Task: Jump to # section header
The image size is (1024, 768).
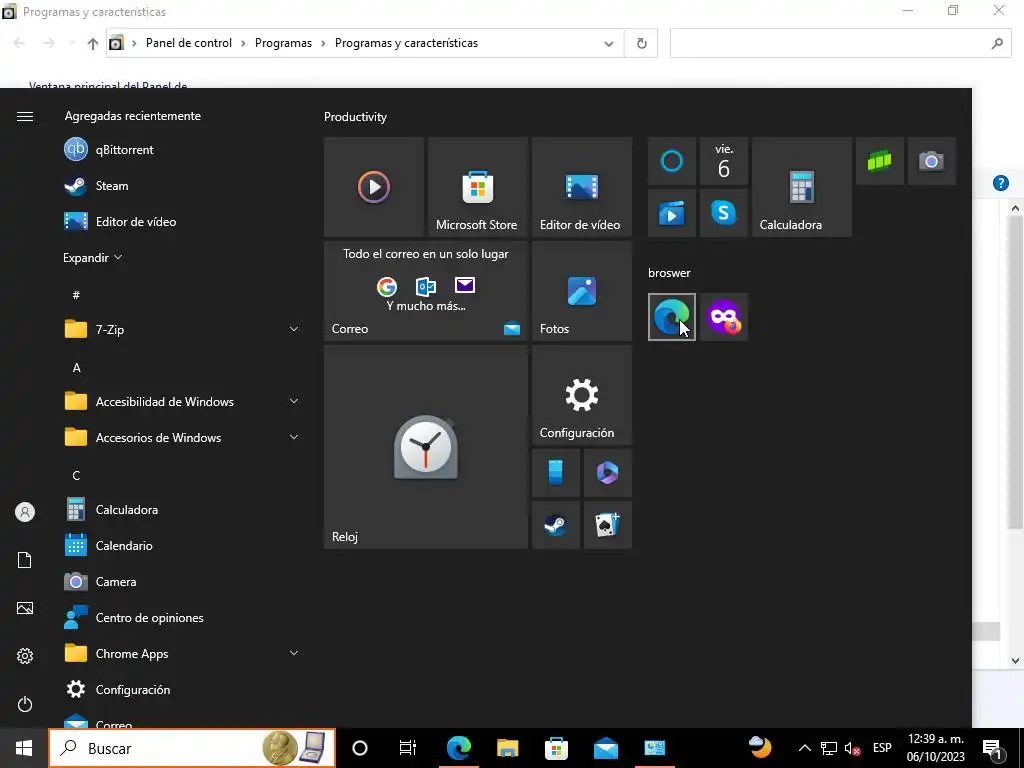Action: click(76, 295)
